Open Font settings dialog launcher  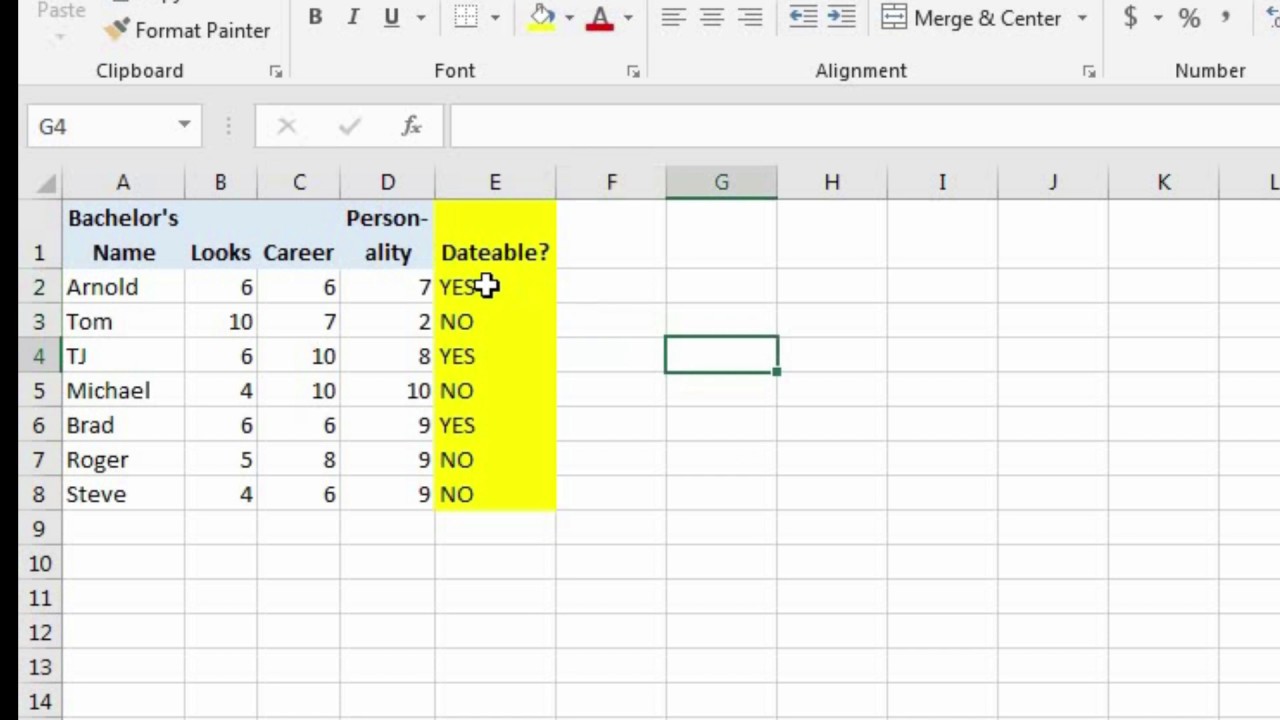tap(633, 72)
